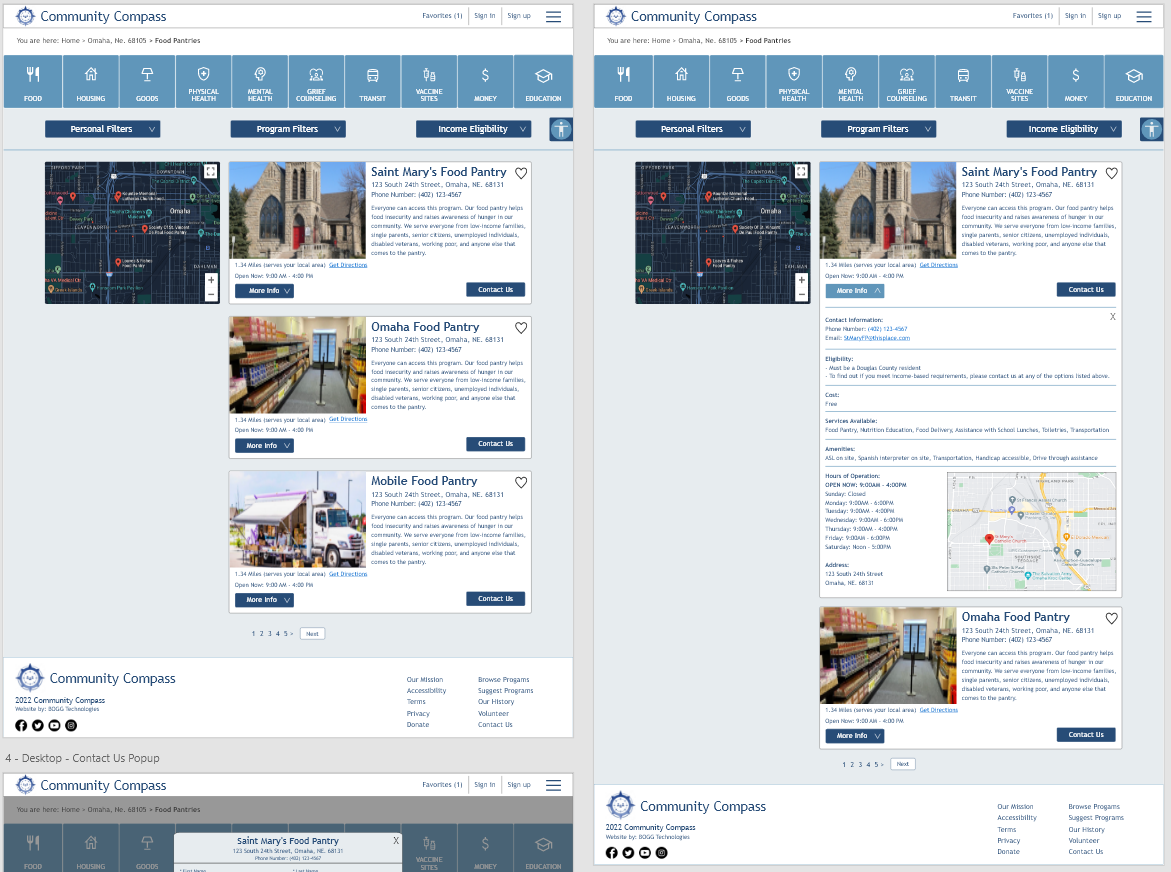Favorite Omaha Food Pantry in left mockup

[521, 328]
